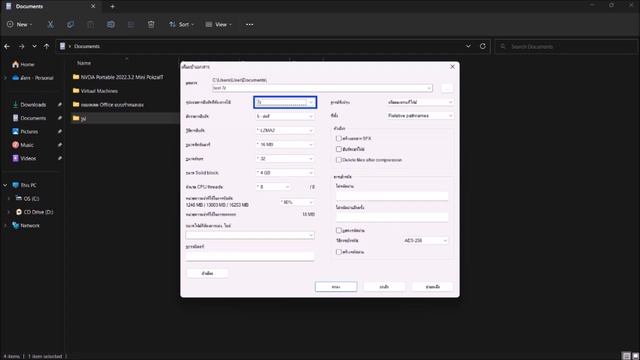The height and width of the screenshot is (360, 640).
Task: Expand the CD Drive (D:) tree node
Action: tap(9, 212)
